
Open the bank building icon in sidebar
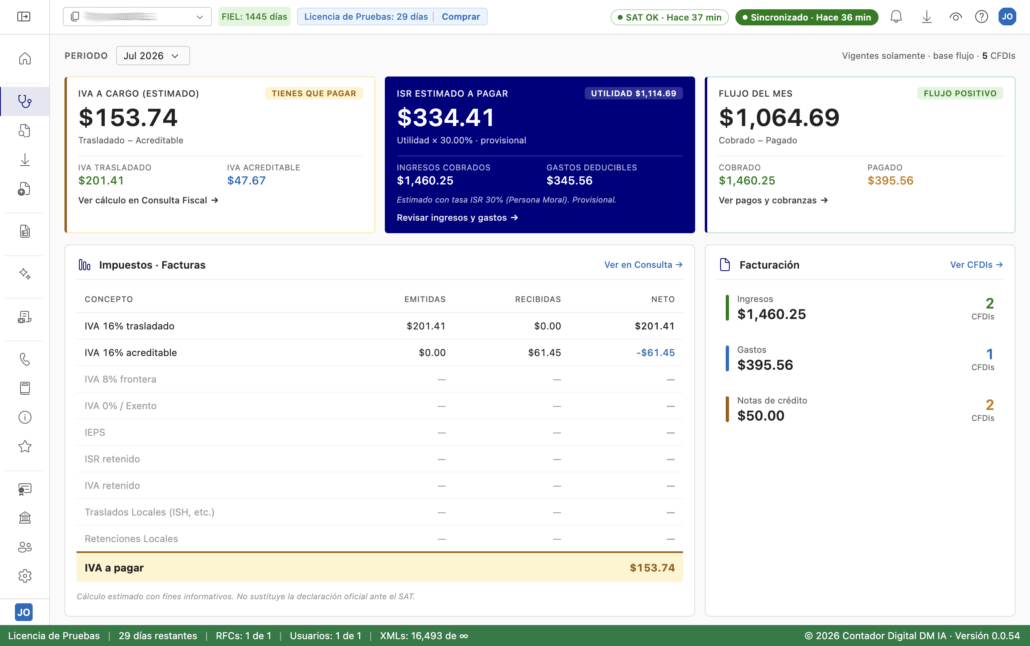[x=24, y=518]
